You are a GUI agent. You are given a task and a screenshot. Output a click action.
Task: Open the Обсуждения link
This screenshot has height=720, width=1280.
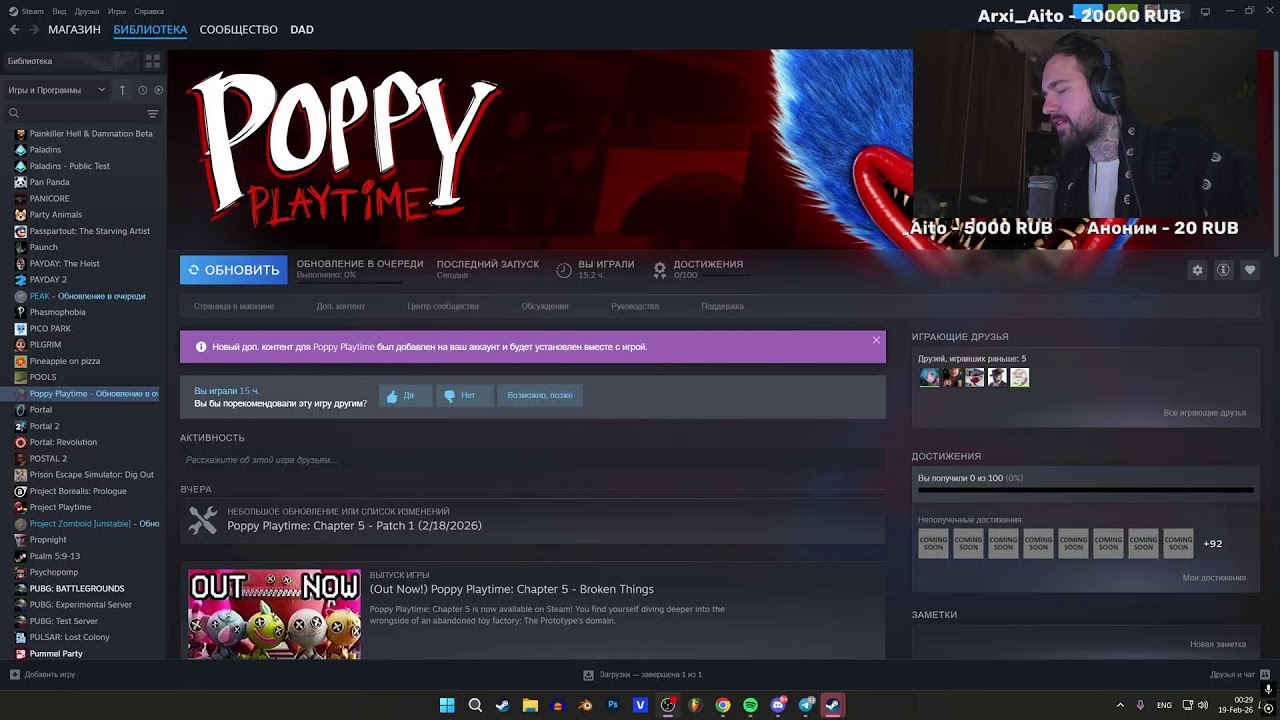coord(545,306)
